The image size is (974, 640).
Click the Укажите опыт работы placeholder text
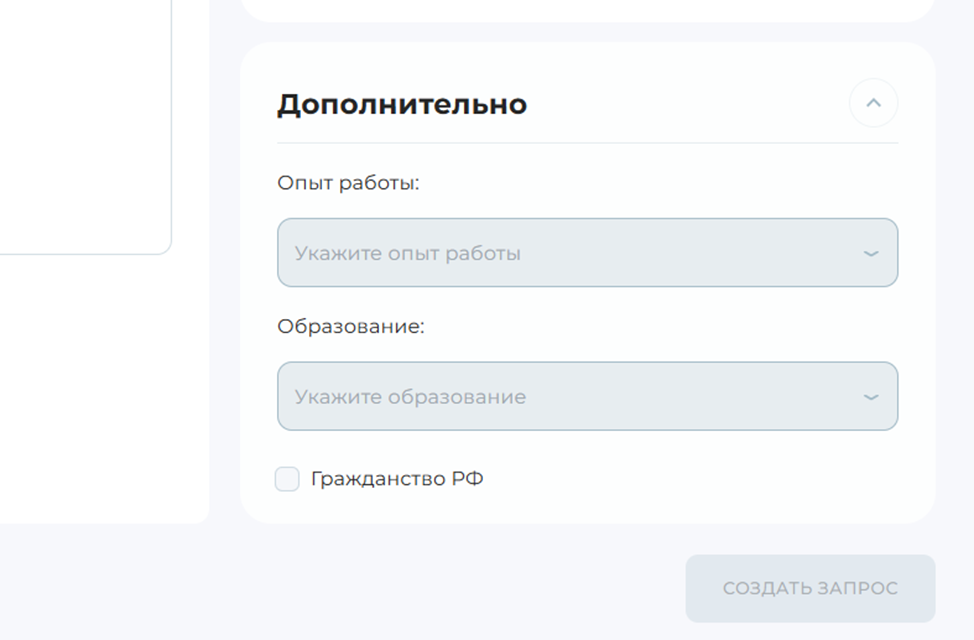[x=407, y=254]
